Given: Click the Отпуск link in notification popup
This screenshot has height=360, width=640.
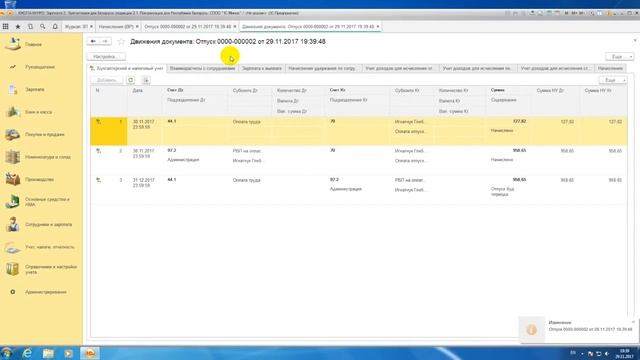Looking at the screenshot, I should pyautogui.click(x=590, y=329).
